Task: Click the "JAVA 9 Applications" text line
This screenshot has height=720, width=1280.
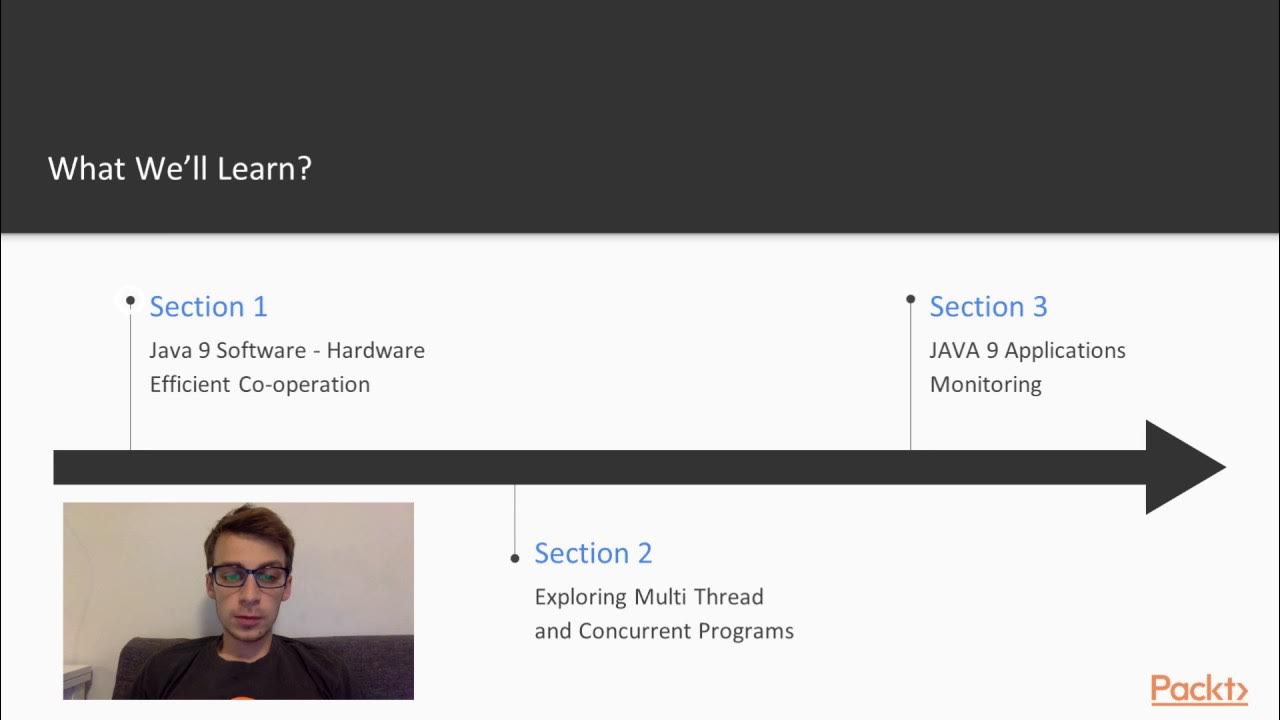Action: (x=1027, y=351)
